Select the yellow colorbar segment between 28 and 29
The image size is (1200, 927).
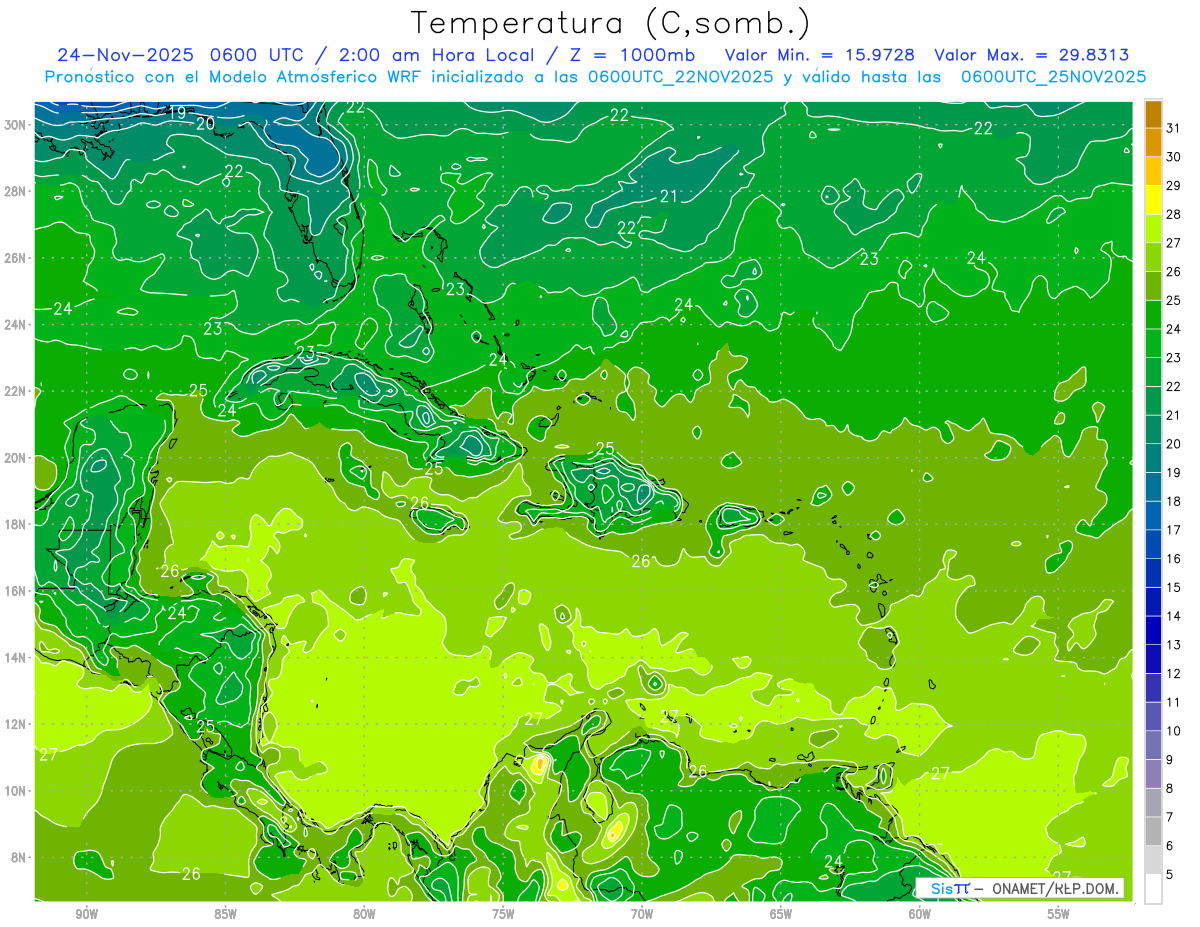[x=1153, y=200]
